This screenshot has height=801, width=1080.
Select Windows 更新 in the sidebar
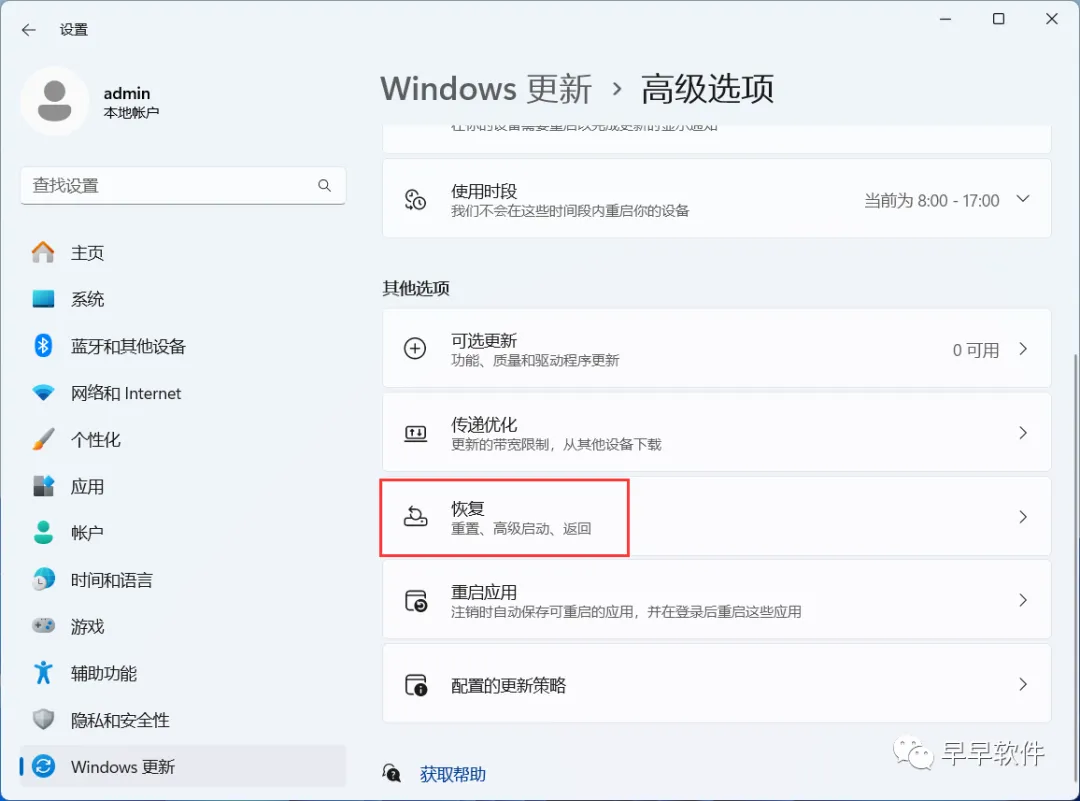183,767
